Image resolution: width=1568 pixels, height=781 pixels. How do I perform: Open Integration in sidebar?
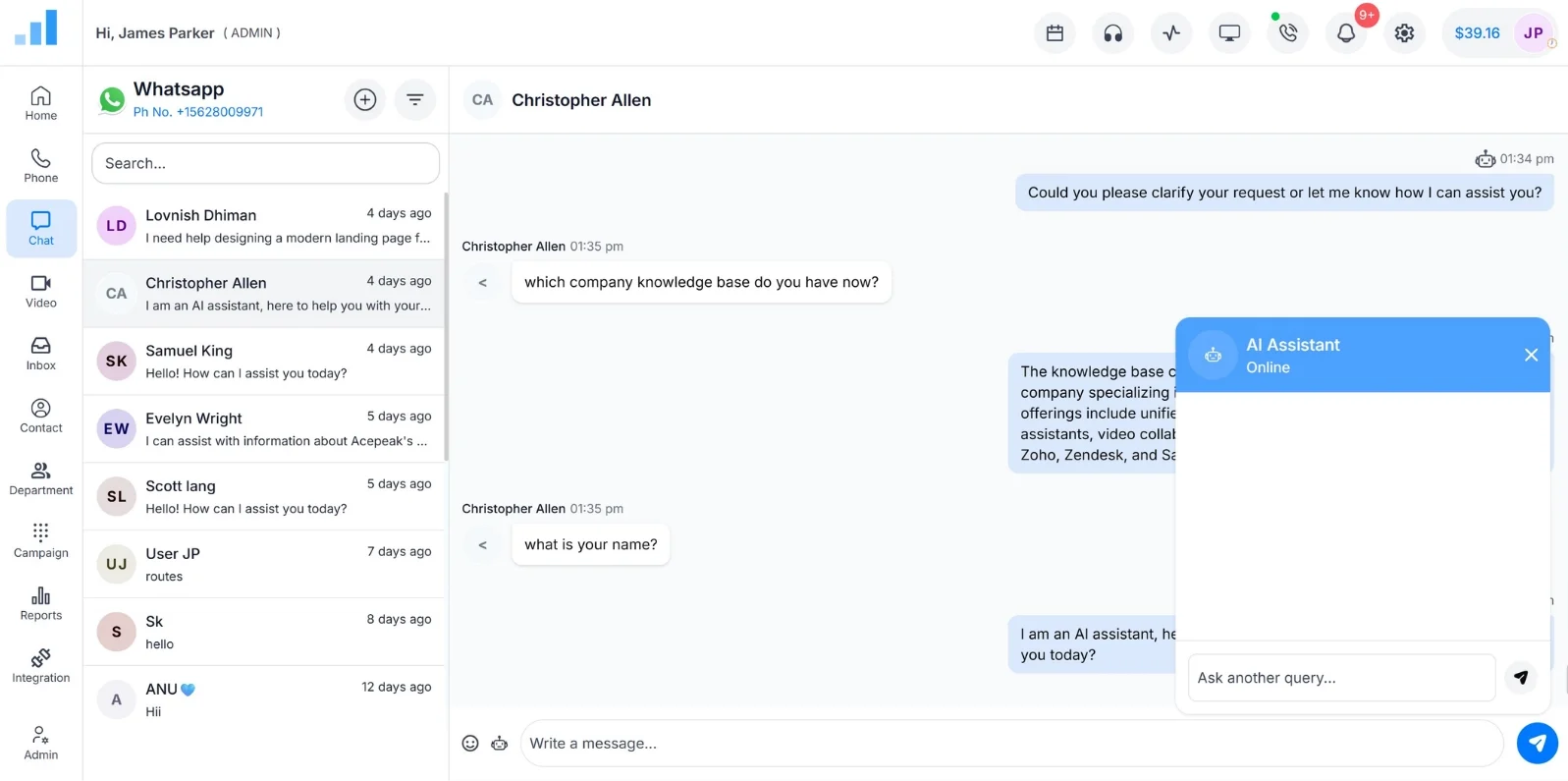coord(41,666)
